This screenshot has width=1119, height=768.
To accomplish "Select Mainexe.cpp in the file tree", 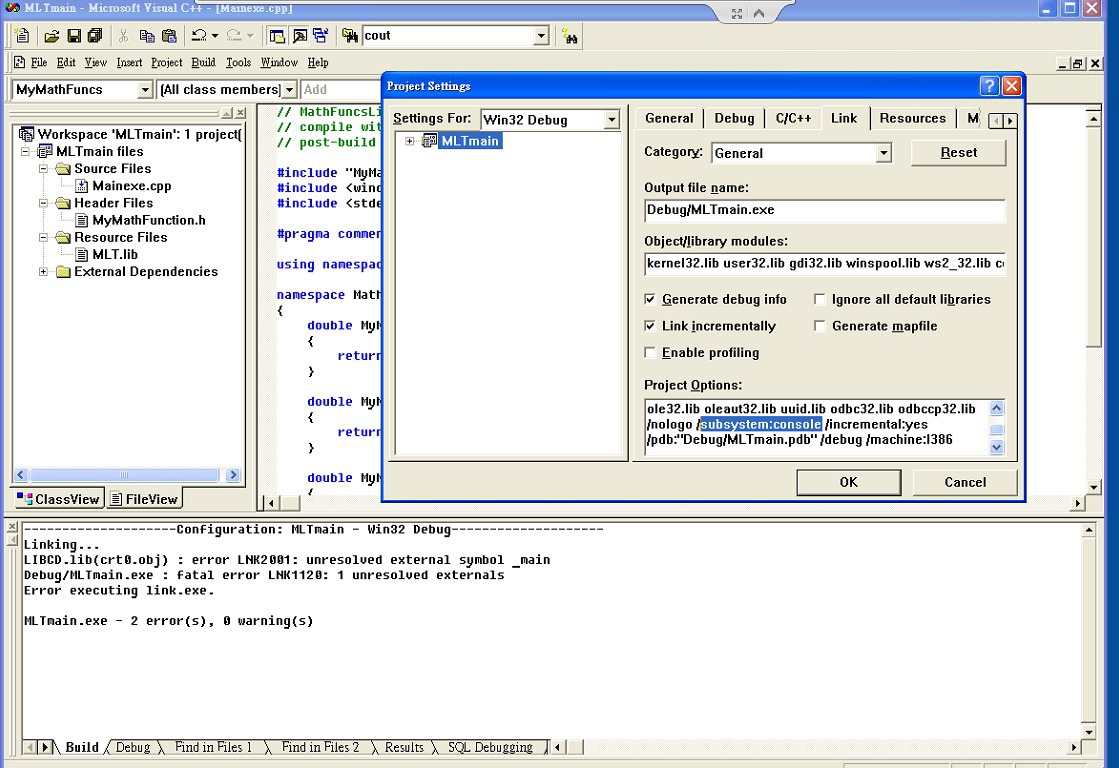I will point(131,185).
